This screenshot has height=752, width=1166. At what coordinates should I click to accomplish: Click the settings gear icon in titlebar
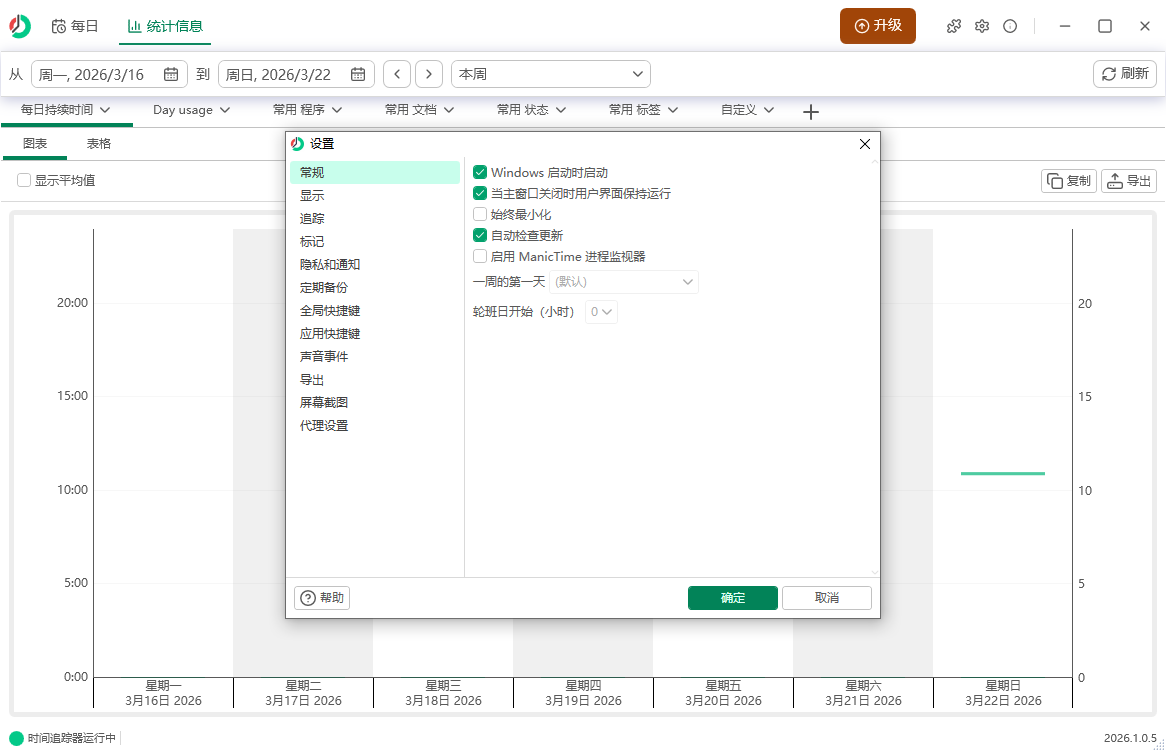982,27
